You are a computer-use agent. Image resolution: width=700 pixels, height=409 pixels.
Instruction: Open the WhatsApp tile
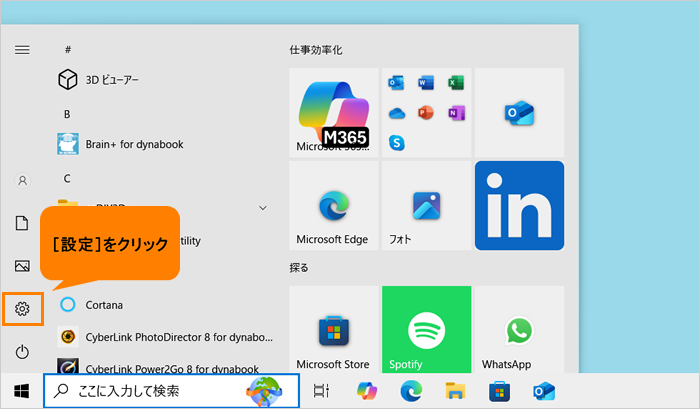[520, 330]
